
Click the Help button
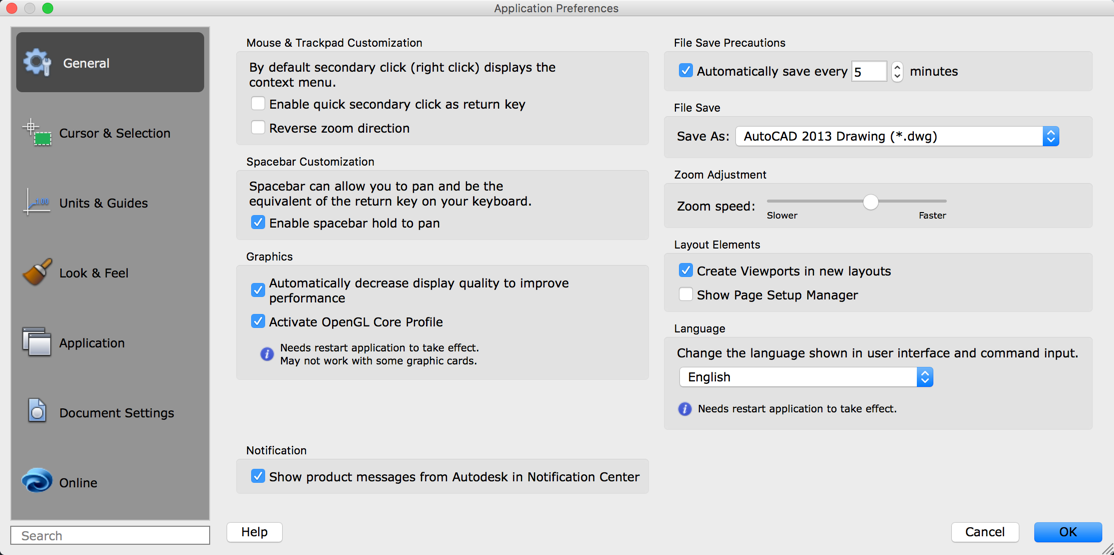(254, 532)
